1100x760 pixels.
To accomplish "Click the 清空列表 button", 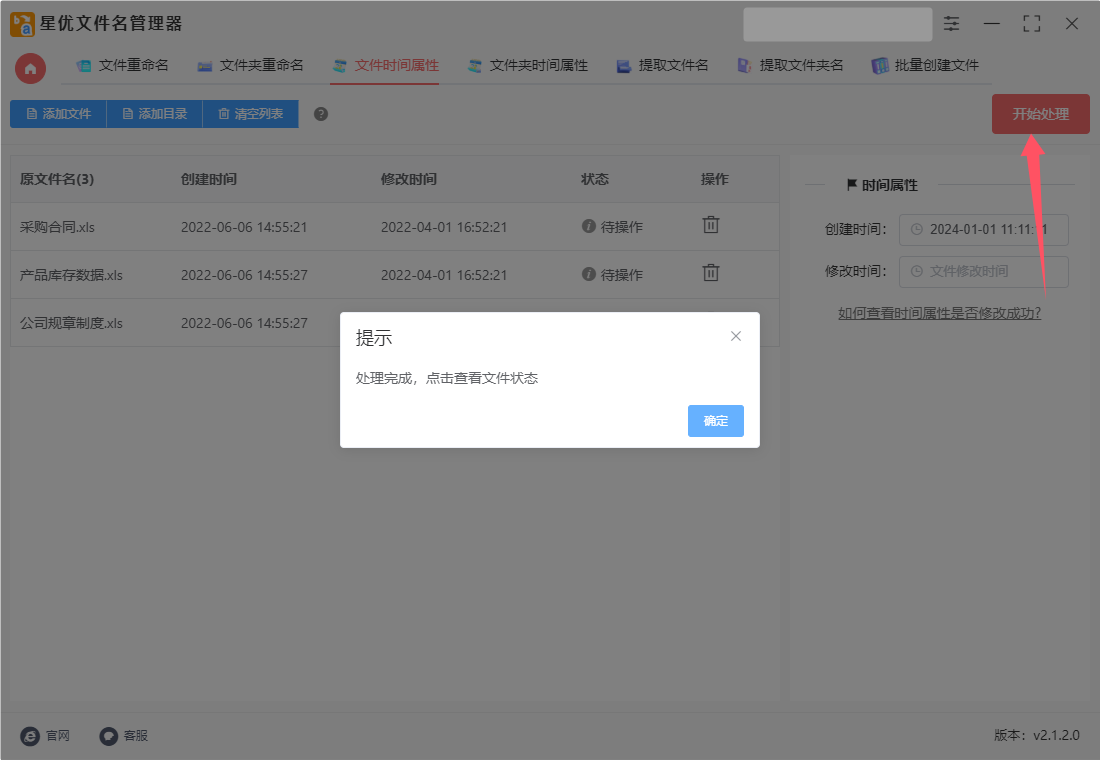I will 250,114.
